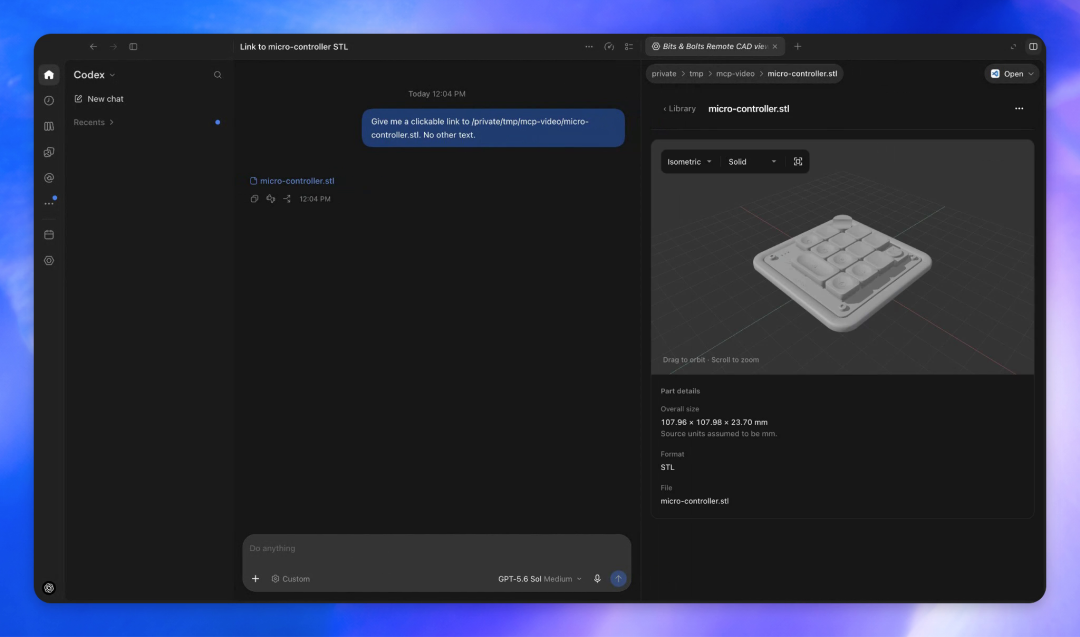This screenshot has height=637, width=1080.
Task: Expand the Codex workspace dropdown
Action: (x=94, y=74)
